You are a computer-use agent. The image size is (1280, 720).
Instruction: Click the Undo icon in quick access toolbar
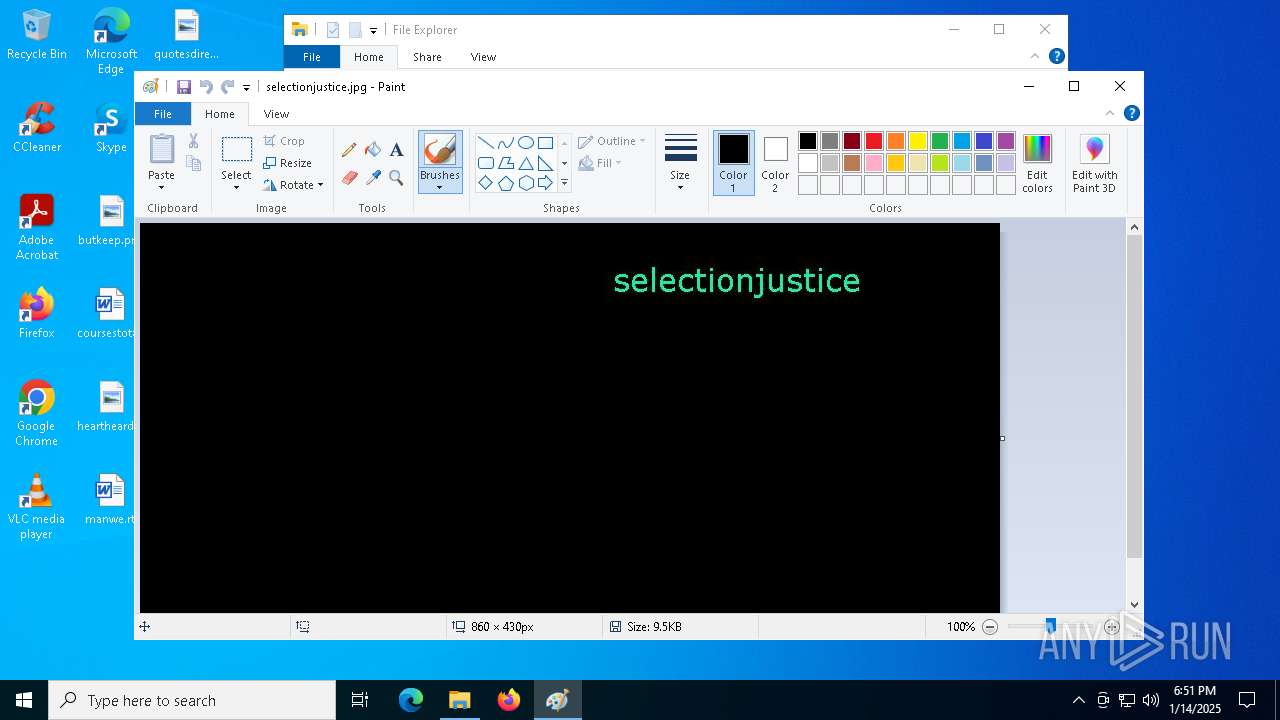(206, 87)
